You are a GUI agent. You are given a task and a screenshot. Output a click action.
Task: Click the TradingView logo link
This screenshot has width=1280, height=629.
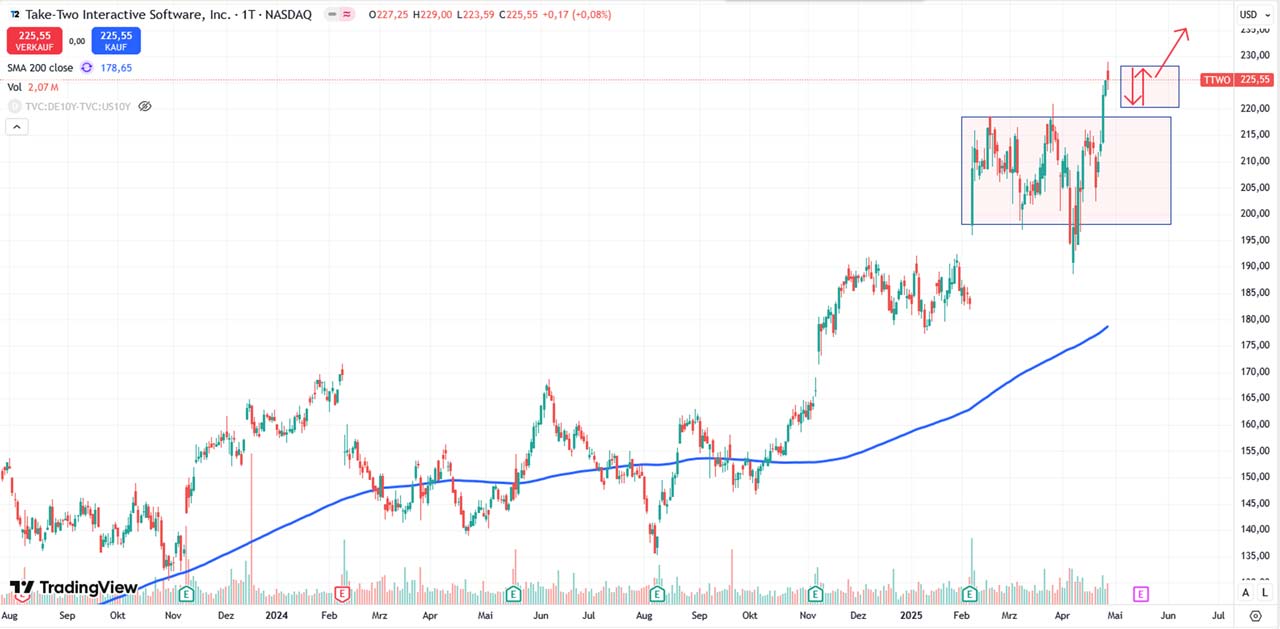coord(73,588)
